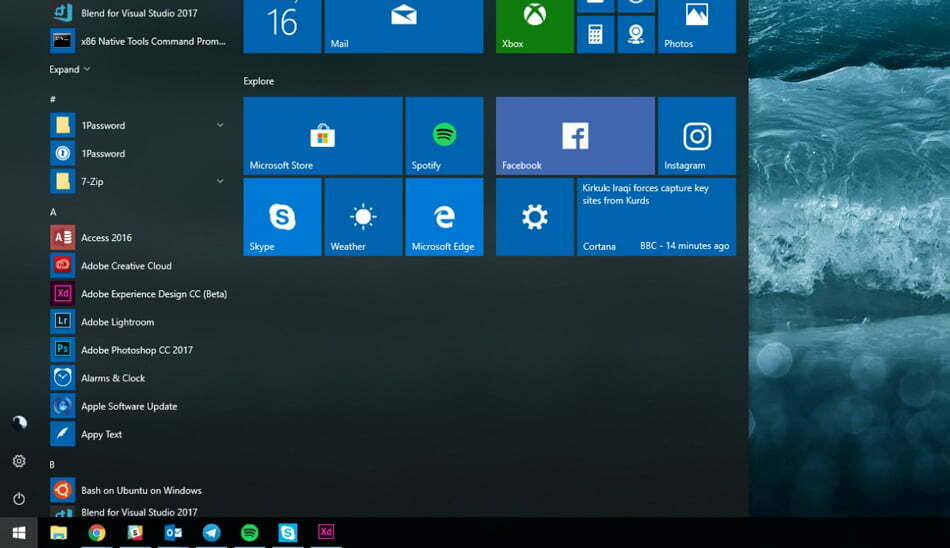Select the Explore tile group header
Viewport: 950px width, 548px height.
[259, 81]
